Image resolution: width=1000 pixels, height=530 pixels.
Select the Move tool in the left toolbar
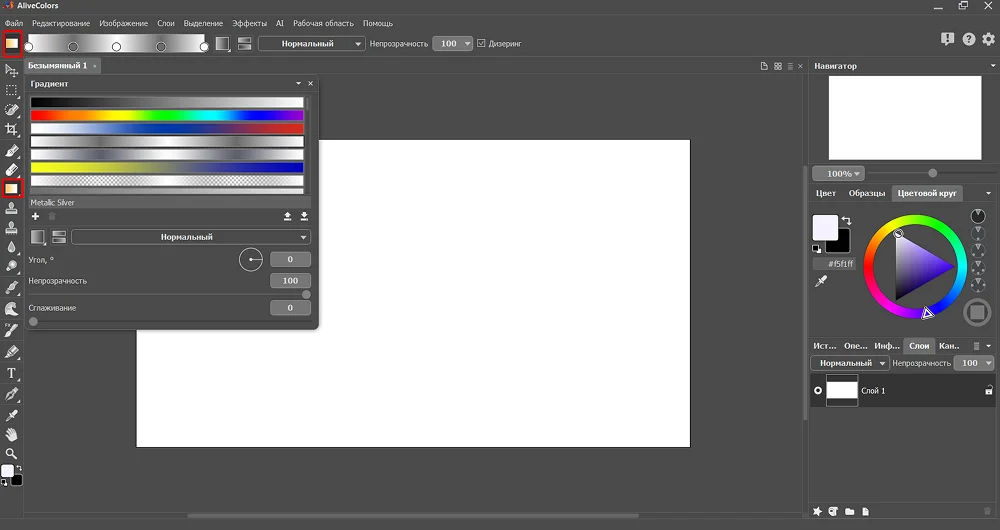11,70
